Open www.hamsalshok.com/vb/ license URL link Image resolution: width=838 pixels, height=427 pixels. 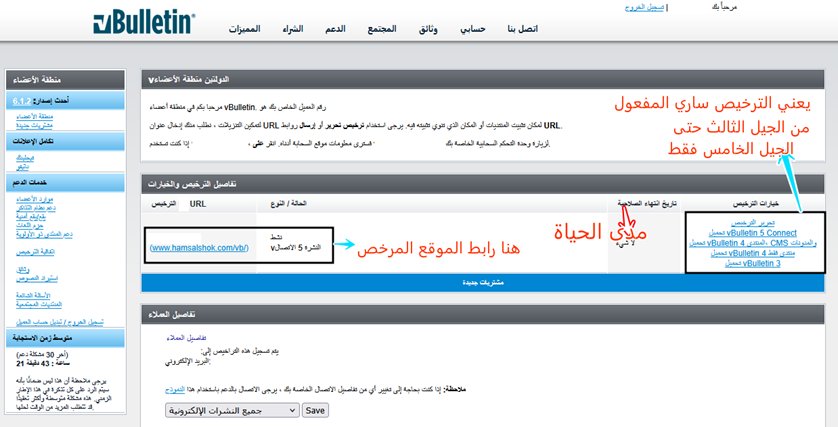coord(199,248)
